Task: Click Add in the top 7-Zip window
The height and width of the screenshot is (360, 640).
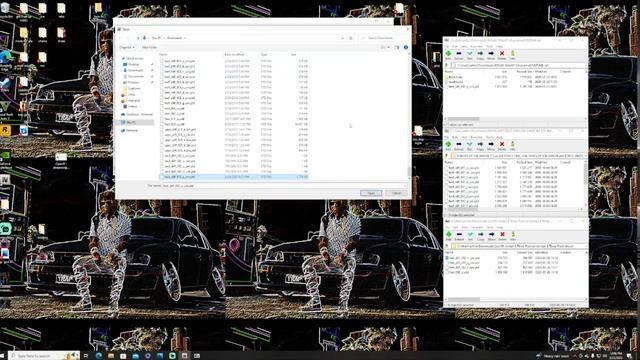Action: click(448, 55)
